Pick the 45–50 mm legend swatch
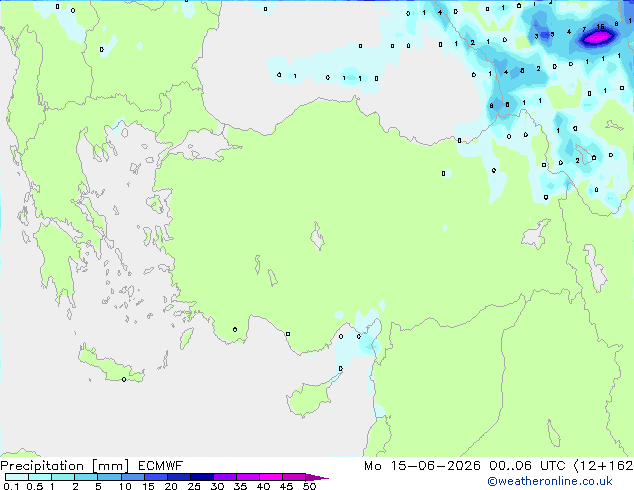 [x=294, y=477]
